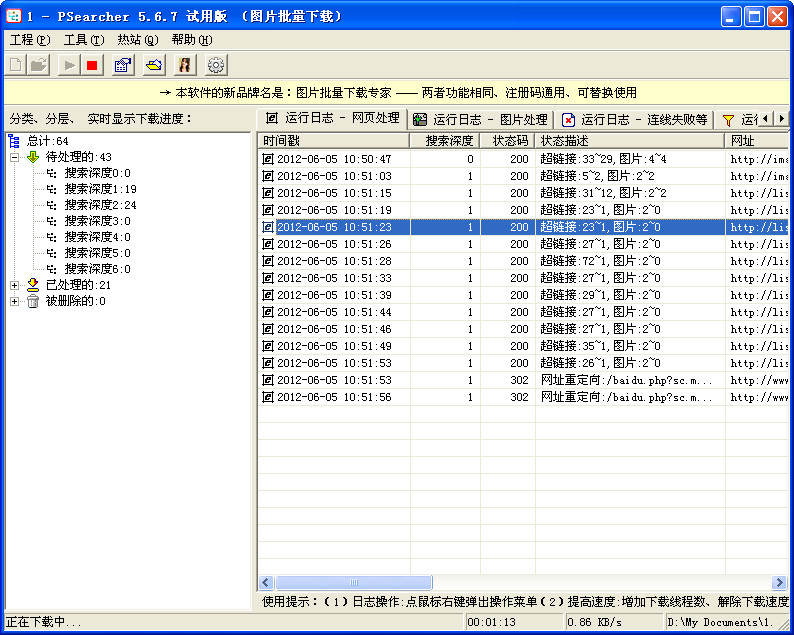Sort by the 状态描述 column header
The height and width of the screenshot is (635, 794).
tap(630, 140)
